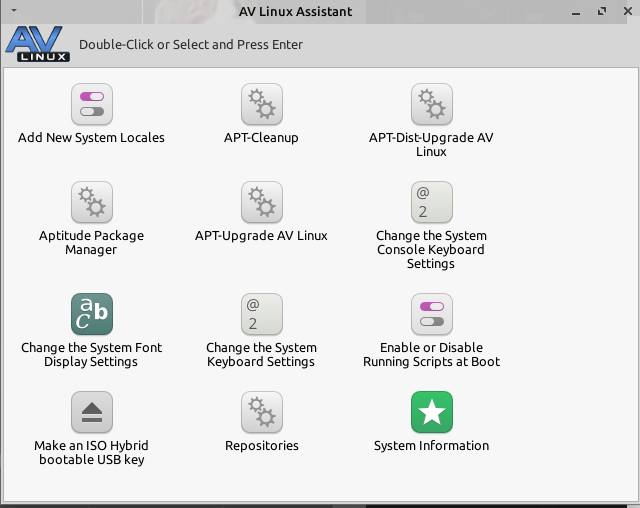The height and width of the screenshot is (508, 640).
Task: Pick the APT-Upgrade AV Linux icon
Action: coord(262,202)
